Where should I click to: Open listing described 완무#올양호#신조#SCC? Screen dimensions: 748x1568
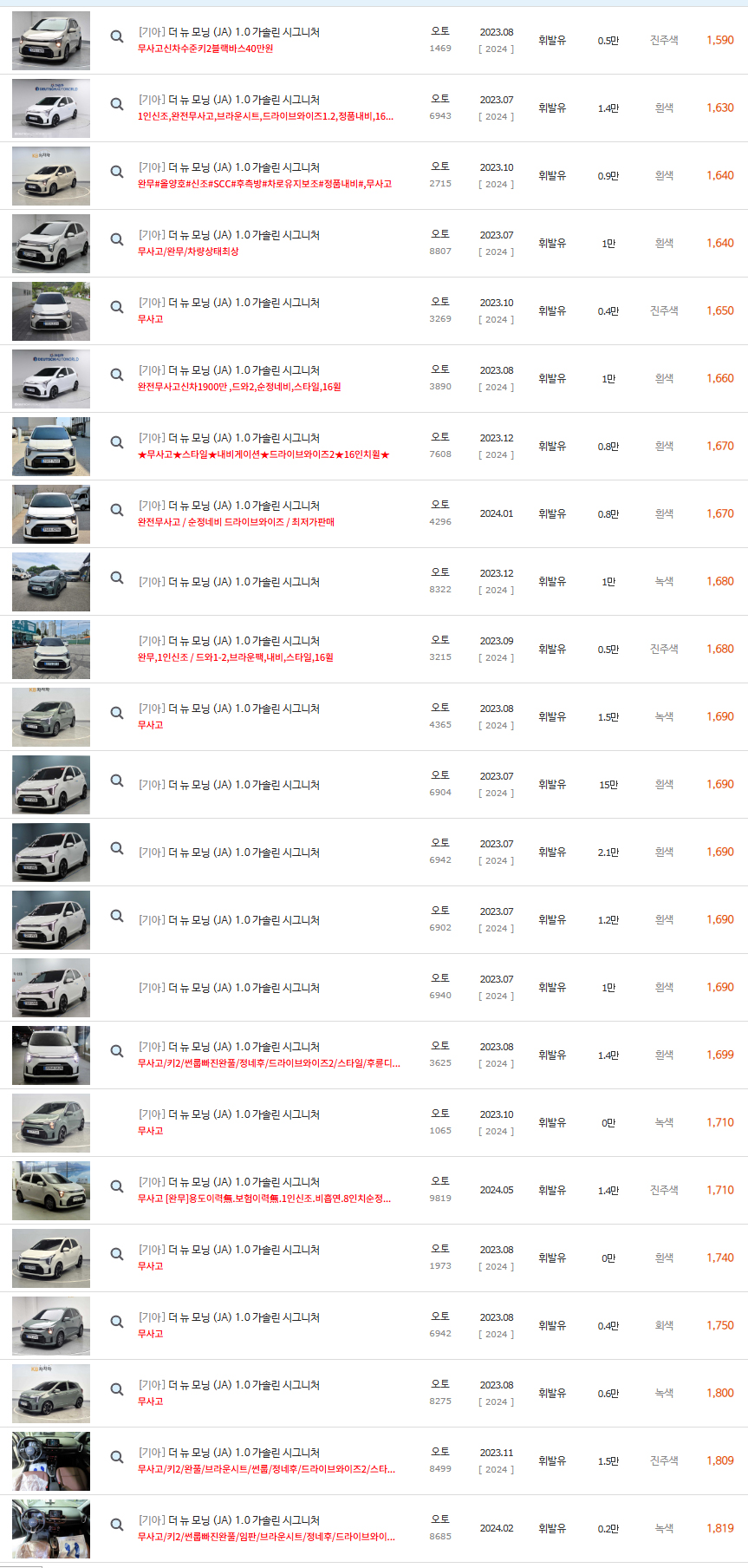click(x=264, y=184)
